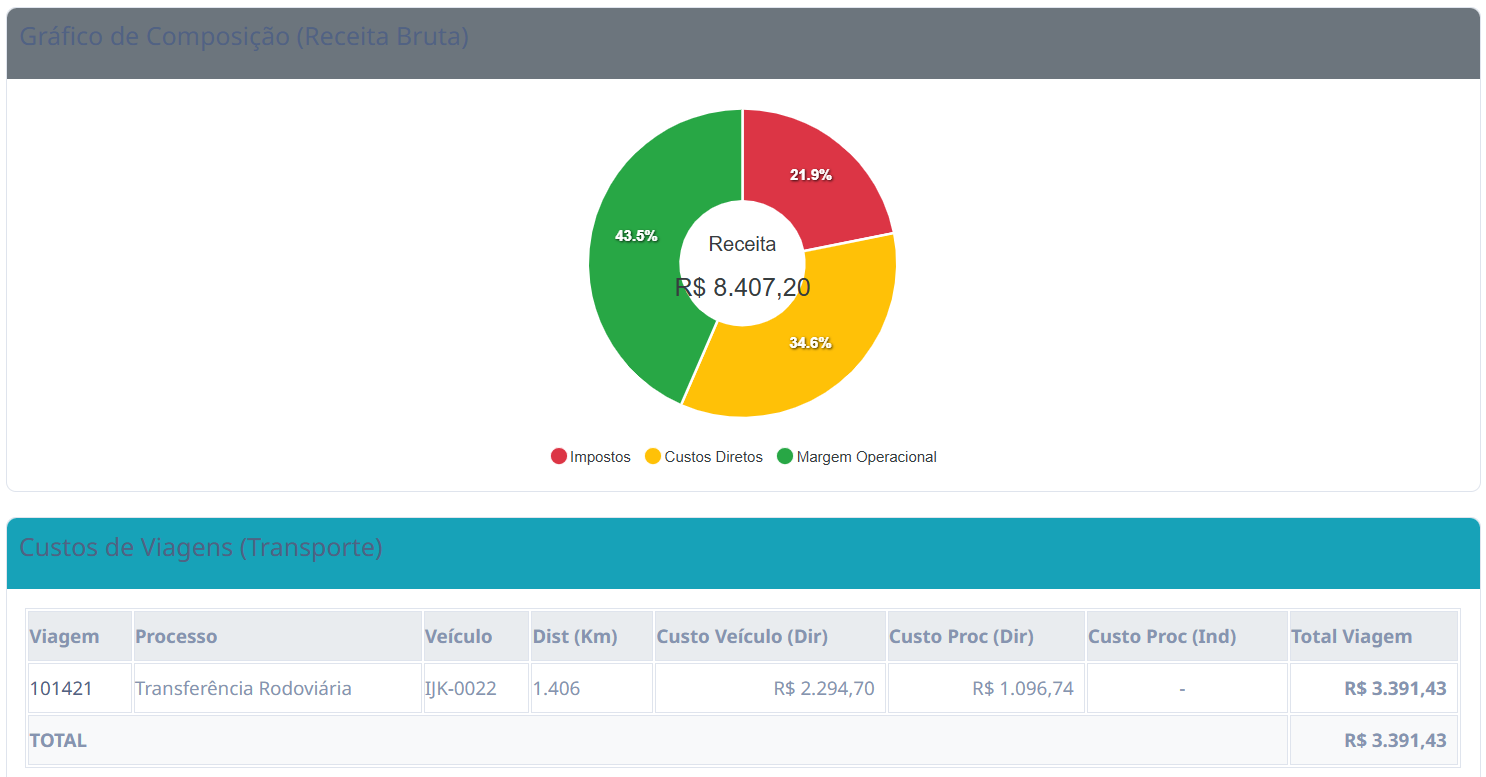Click the R$ 8.407,20 value in donut center
1486x777 pixels.
(x=742, y=288)
